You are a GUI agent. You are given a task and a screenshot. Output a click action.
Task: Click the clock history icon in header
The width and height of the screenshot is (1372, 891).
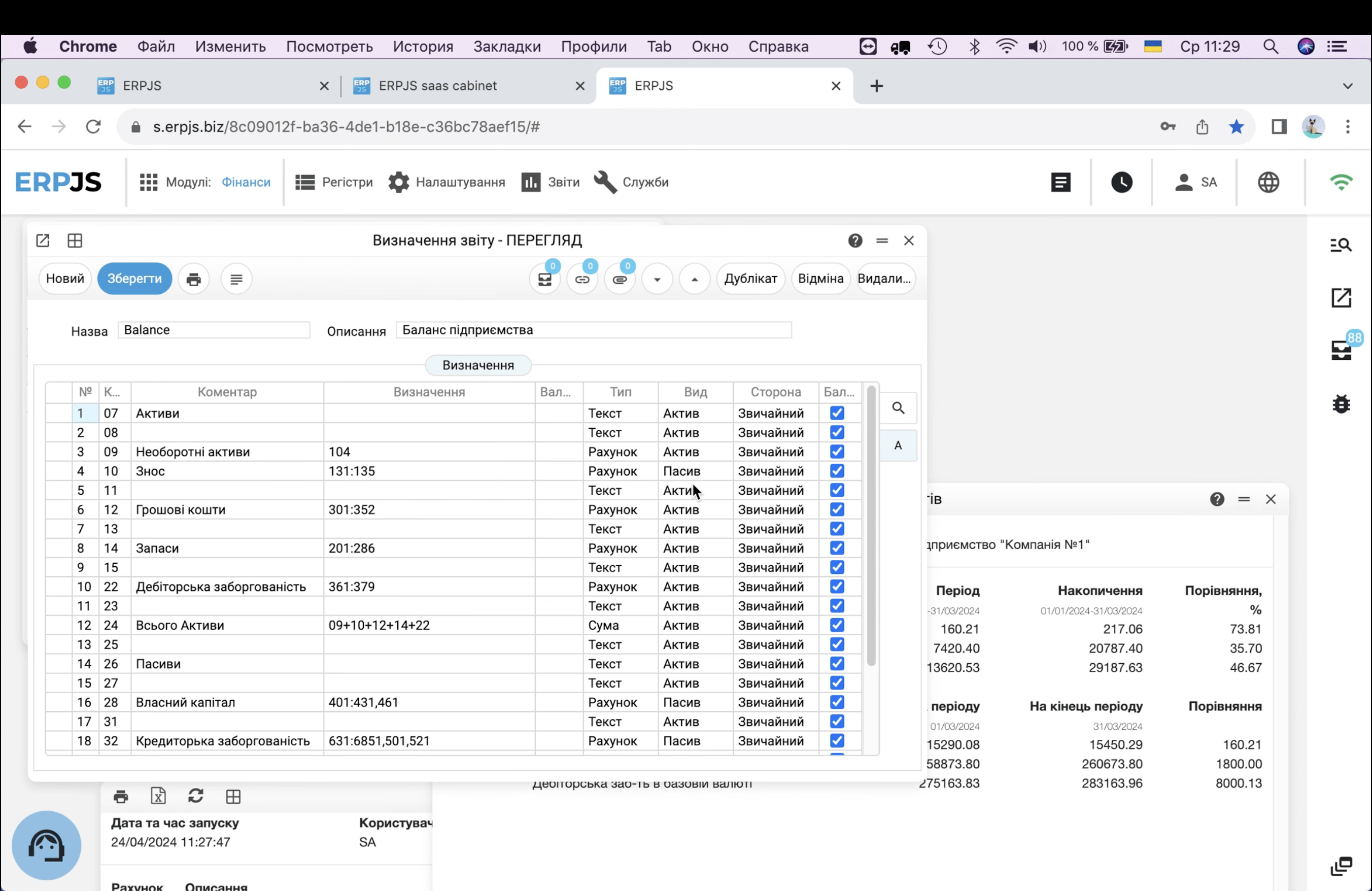point(1121,182)
